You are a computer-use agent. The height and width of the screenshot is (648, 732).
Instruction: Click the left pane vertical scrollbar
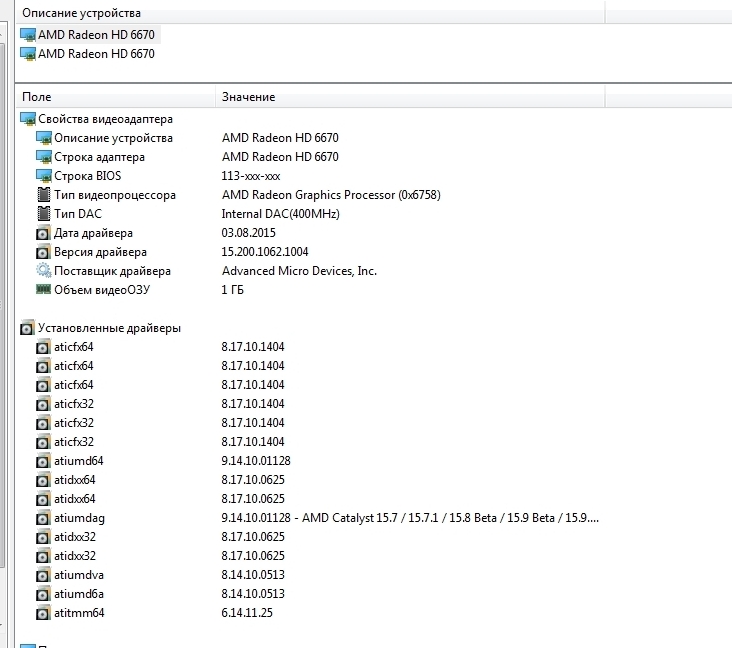point(2,303)
